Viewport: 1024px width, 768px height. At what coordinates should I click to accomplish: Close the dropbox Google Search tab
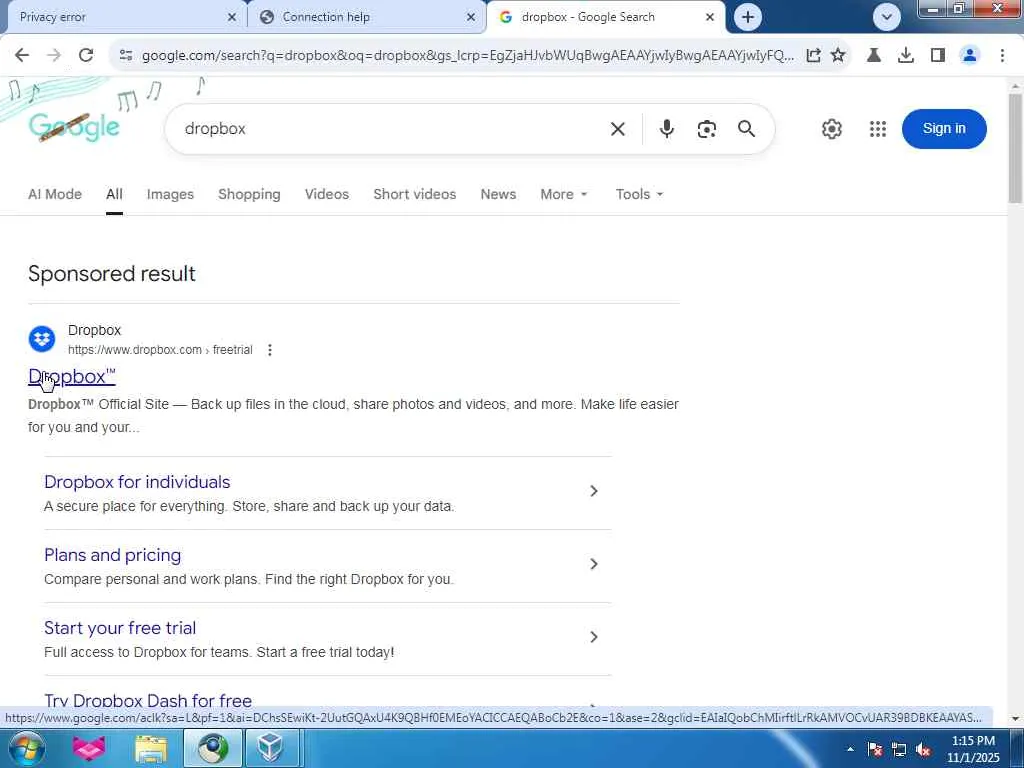click(709, 18)
